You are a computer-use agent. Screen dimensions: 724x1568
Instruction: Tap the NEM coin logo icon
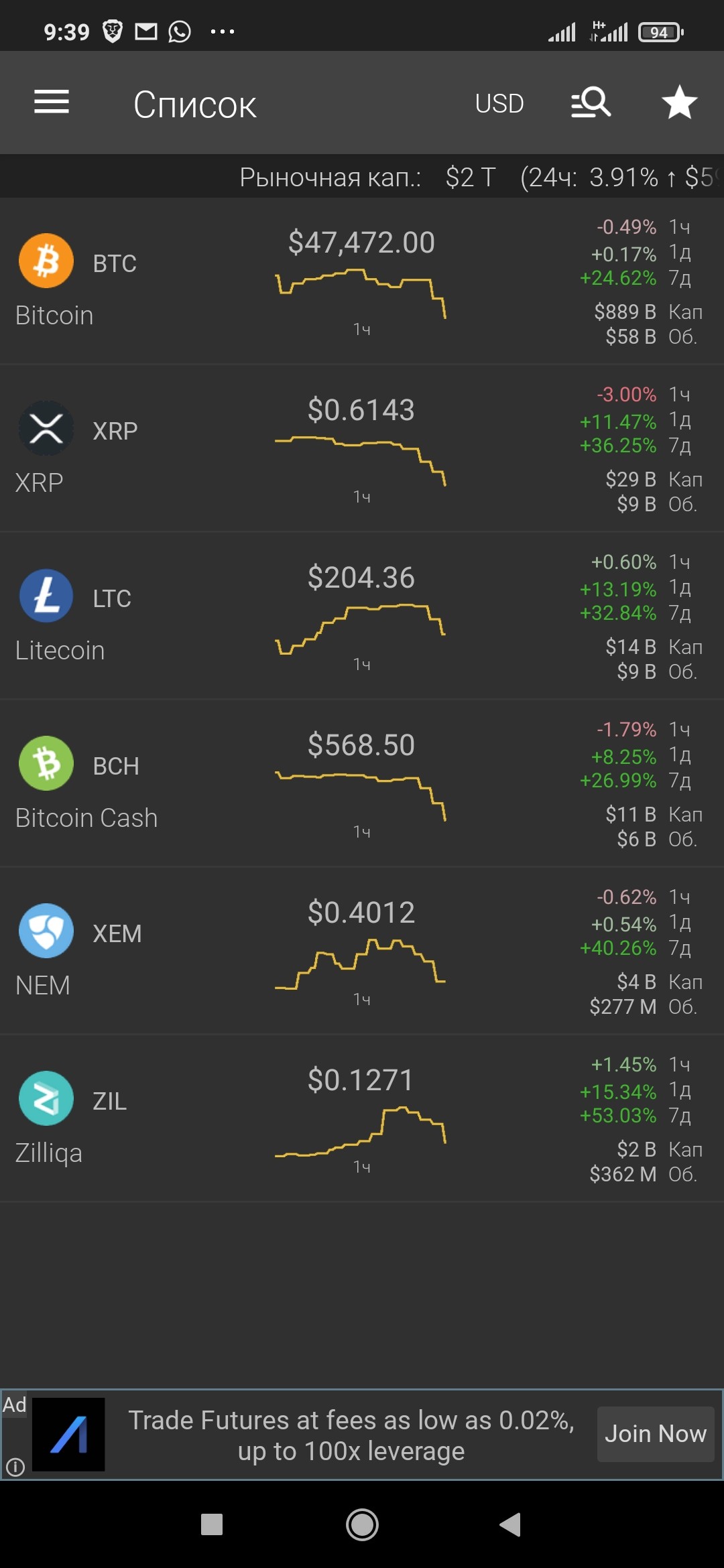click(x=46, y=931)
